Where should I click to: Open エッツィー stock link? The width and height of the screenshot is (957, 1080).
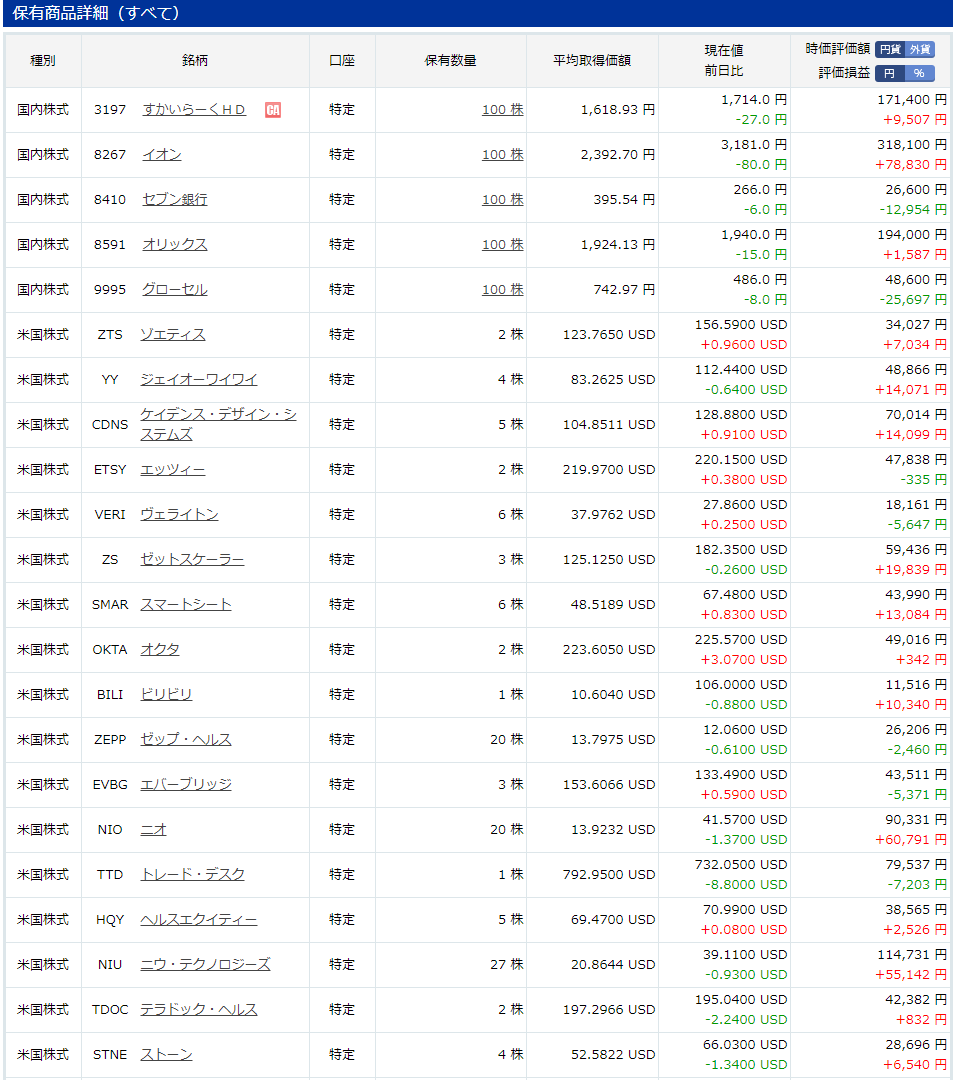click(x=173, y=470)
